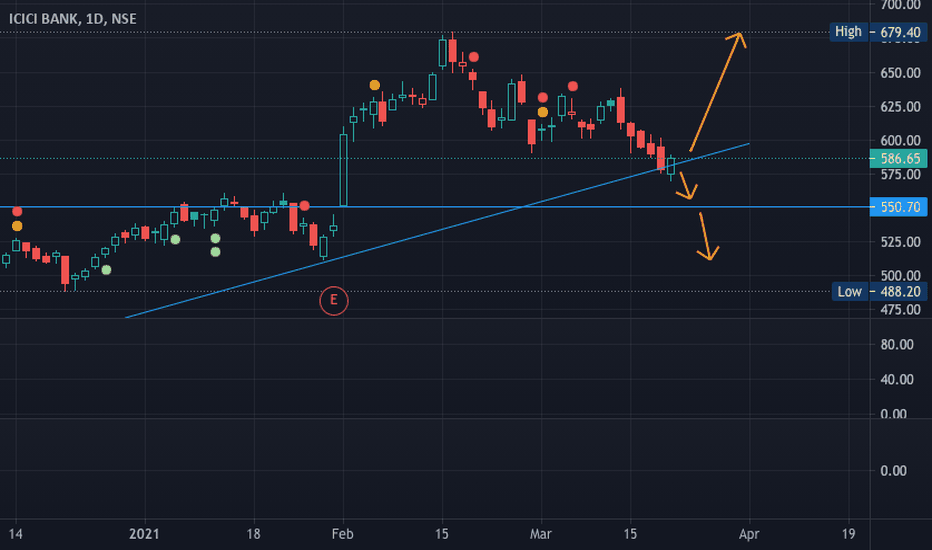This screenshot has width=932, height=550.
Task: Click the lower green dot of the stacked mid-January pair
Action: 215,252
